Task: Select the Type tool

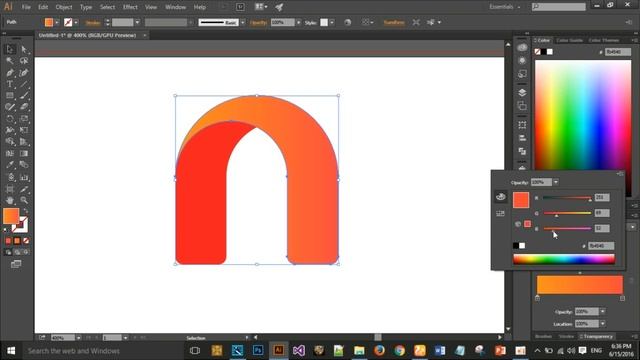Action: (10, 84)
